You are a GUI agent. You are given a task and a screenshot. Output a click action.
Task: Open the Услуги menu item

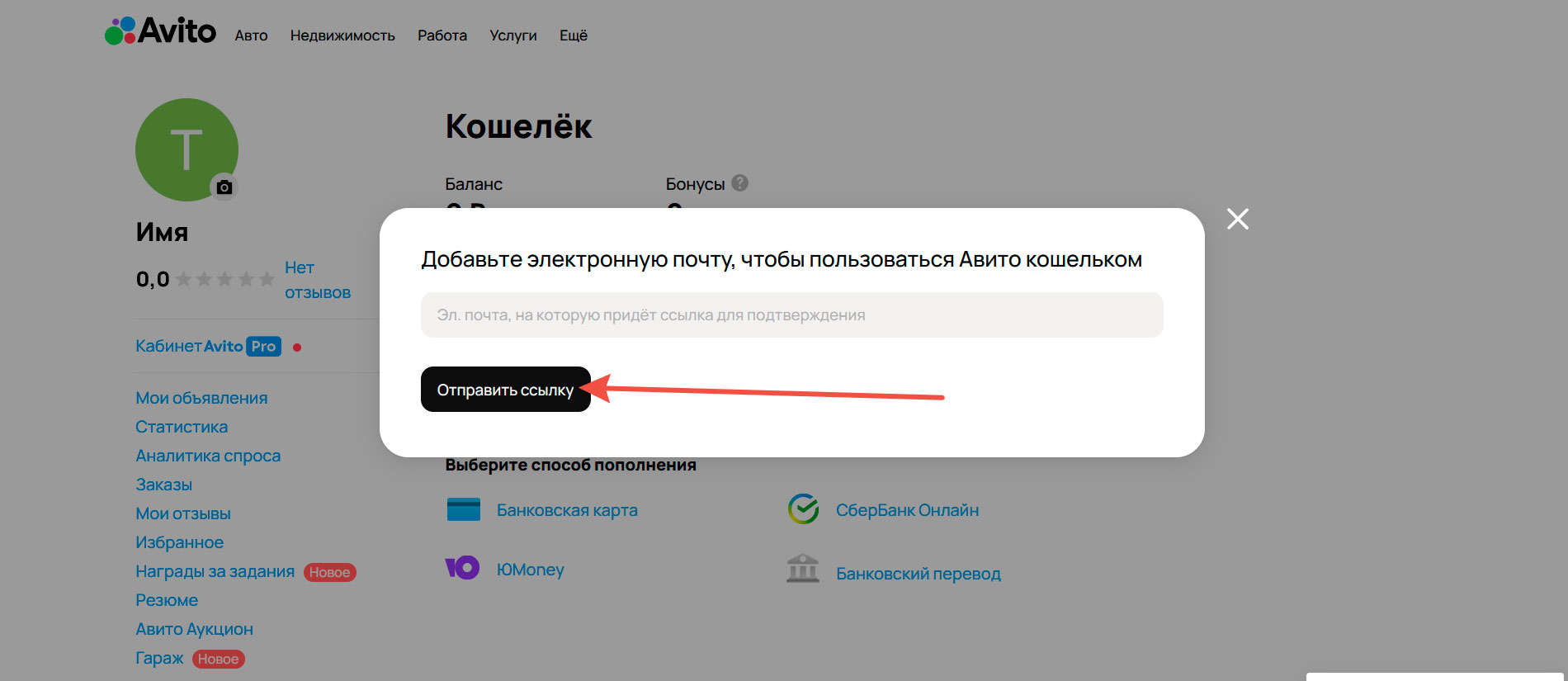513,35
